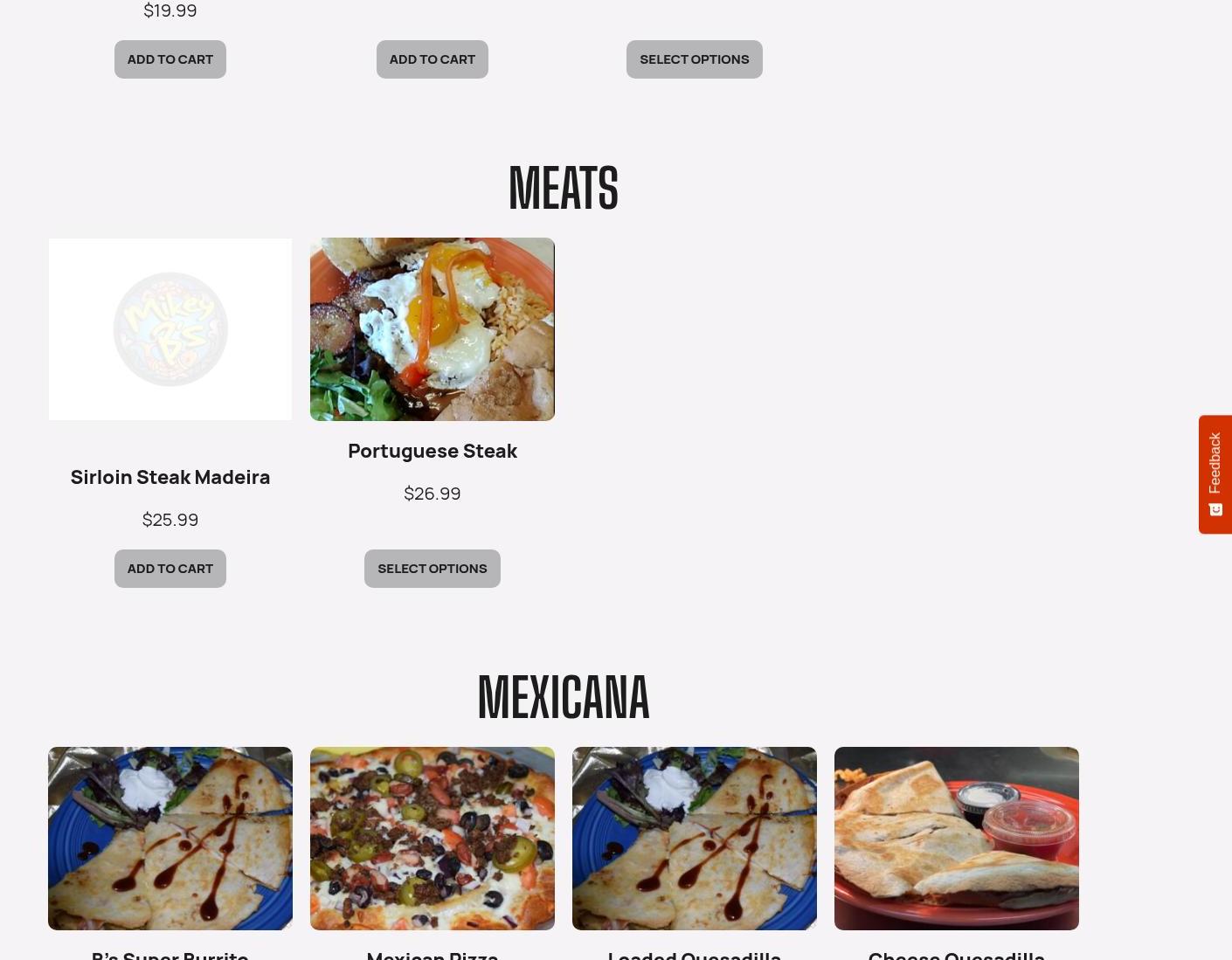The width and height of the screenshot is (1232, 960).
Task: Select options for Portuguese Steak
Action: pos(433,569)
